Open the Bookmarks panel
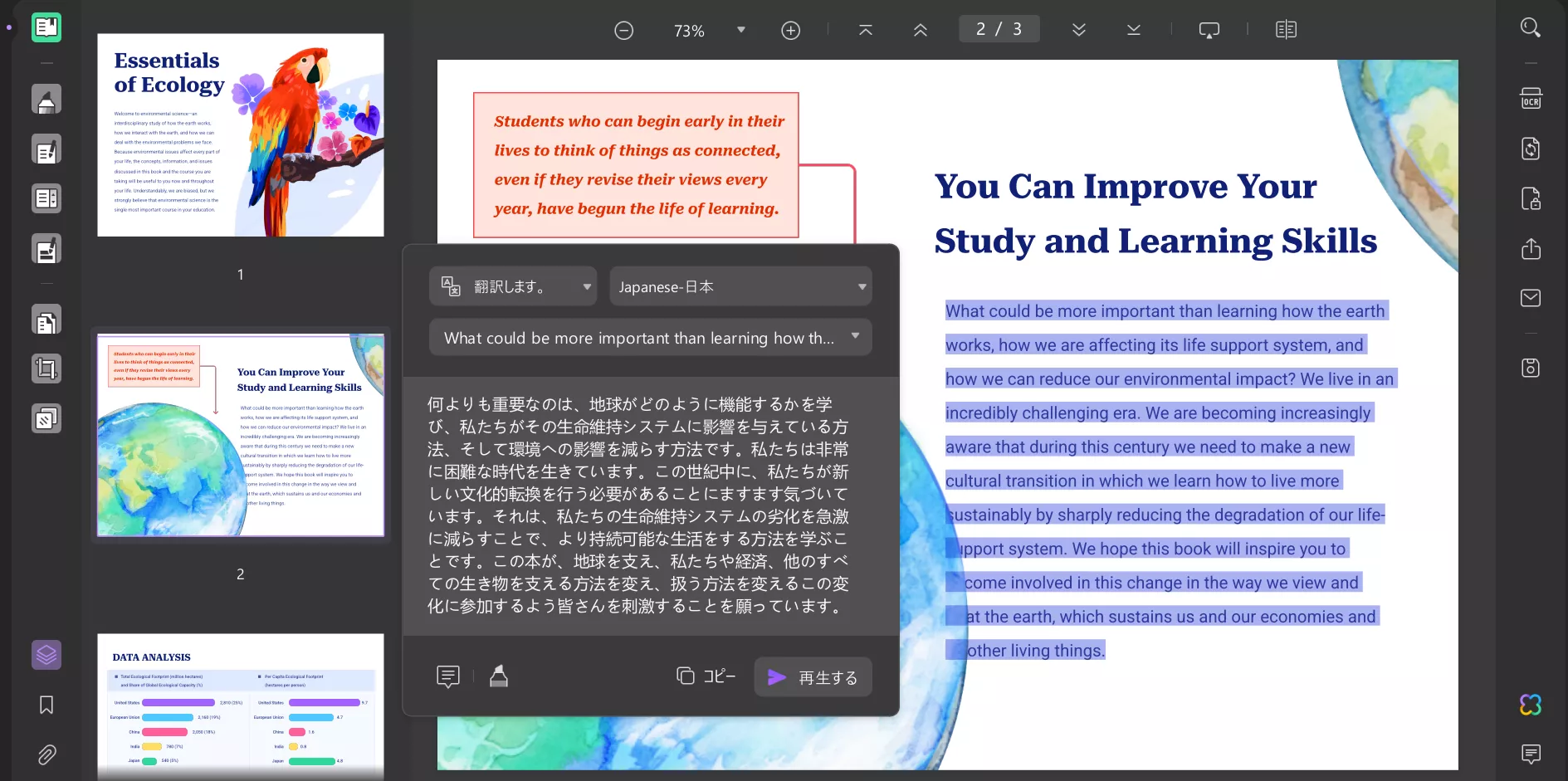 click(x=46, y=705)
